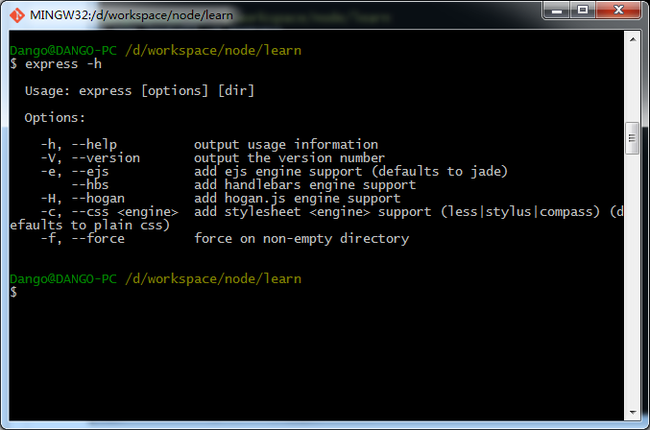Image resolution: width=650 pixels, height=430 pixels.
Task: Click the wrapped 'efaults to plain css)' line
Action: point(90,225)
